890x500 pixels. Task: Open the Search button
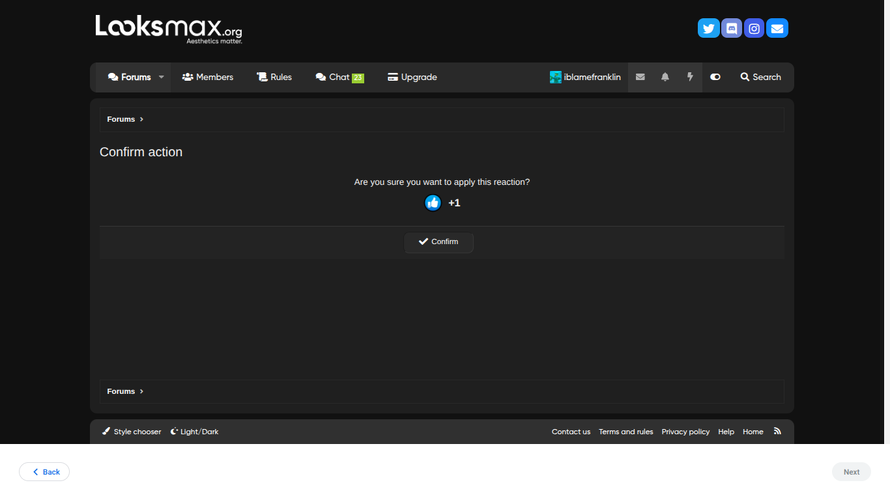(x=761, y=77)
